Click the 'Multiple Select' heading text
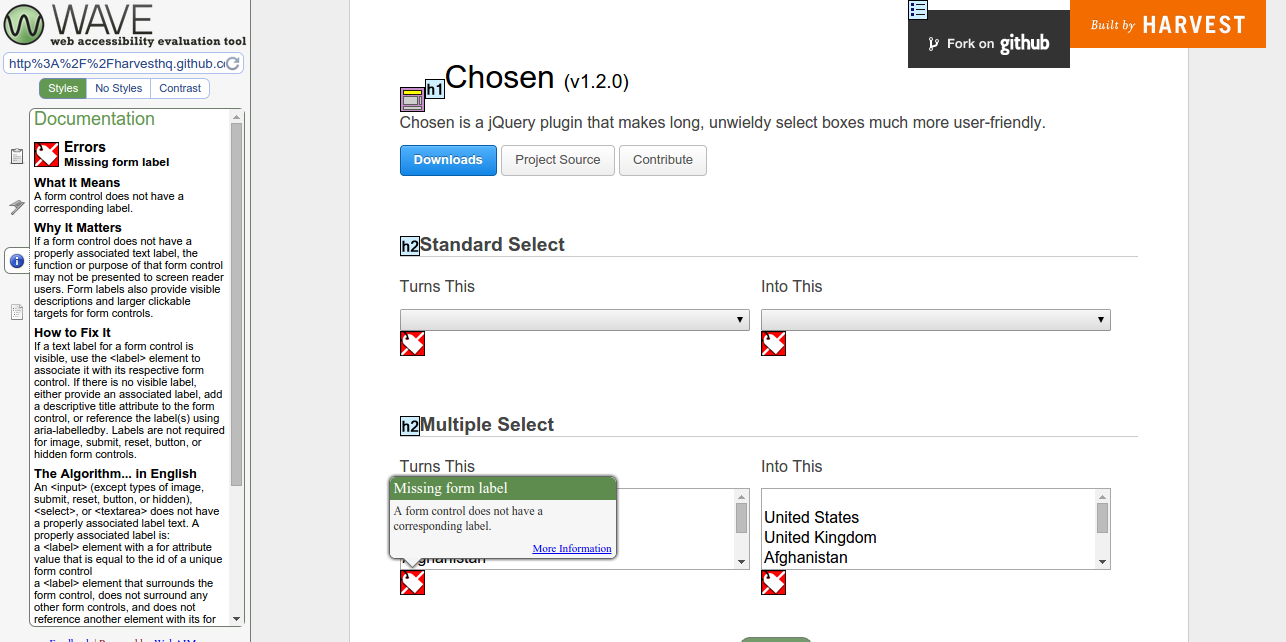Image resolution: width=1286 pixels, height=642 pixels. (487, 425)
